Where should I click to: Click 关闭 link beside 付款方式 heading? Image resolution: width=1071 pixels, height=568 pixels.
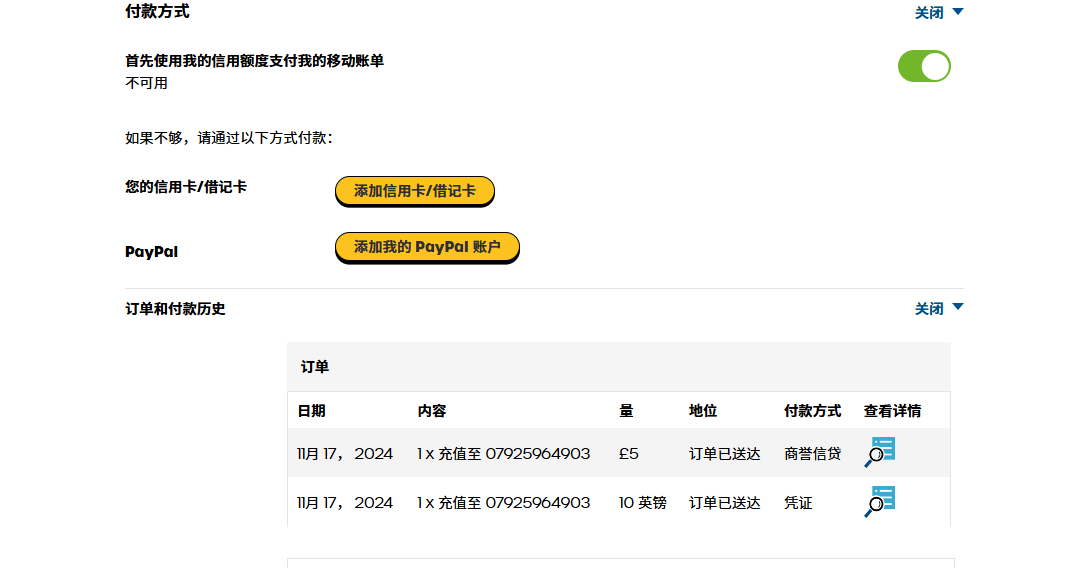tap(929, 13)
